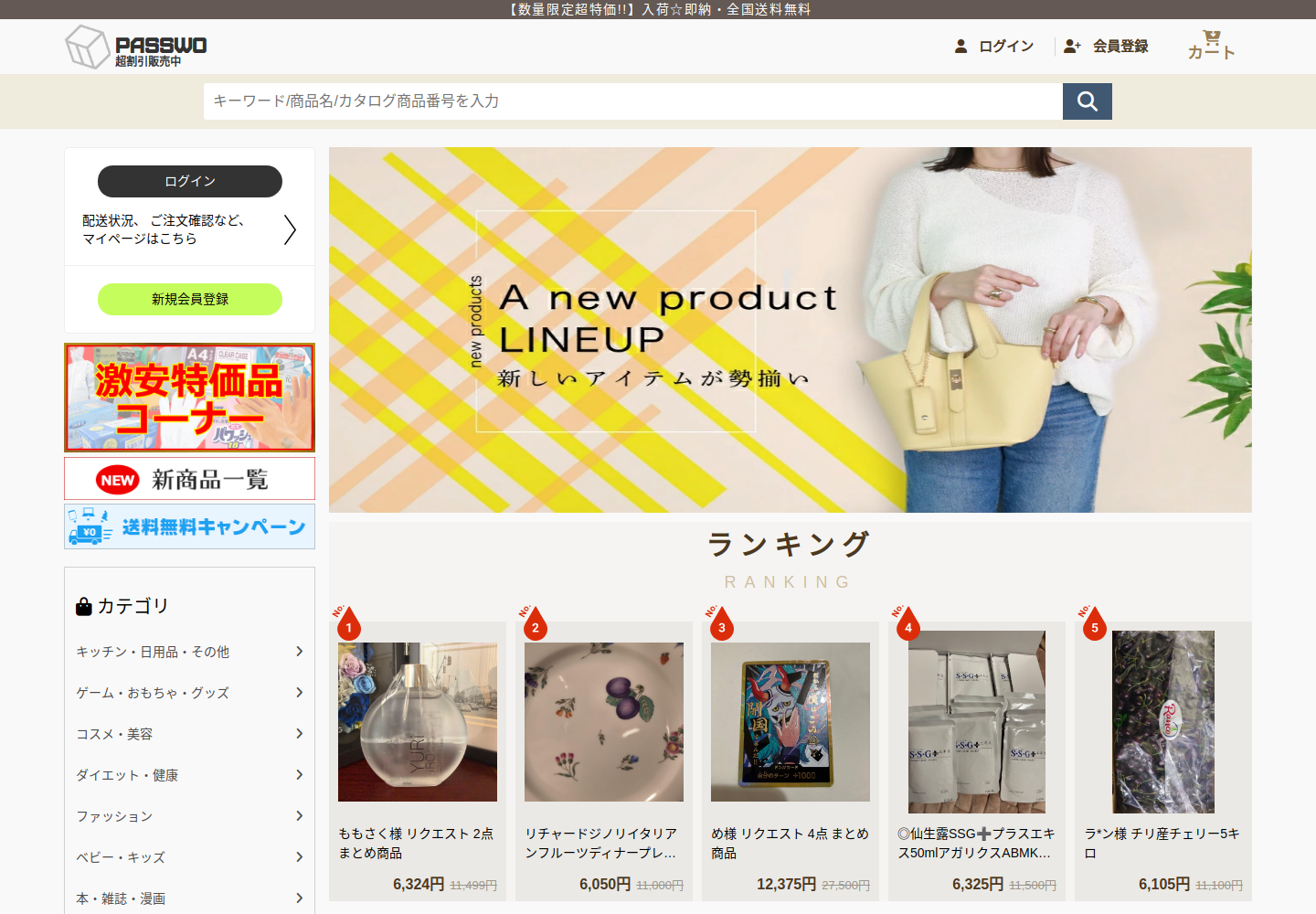This screenshot has width=1316, height=914.
Task: Click the No.1 ranking badge
Action: 348,623
